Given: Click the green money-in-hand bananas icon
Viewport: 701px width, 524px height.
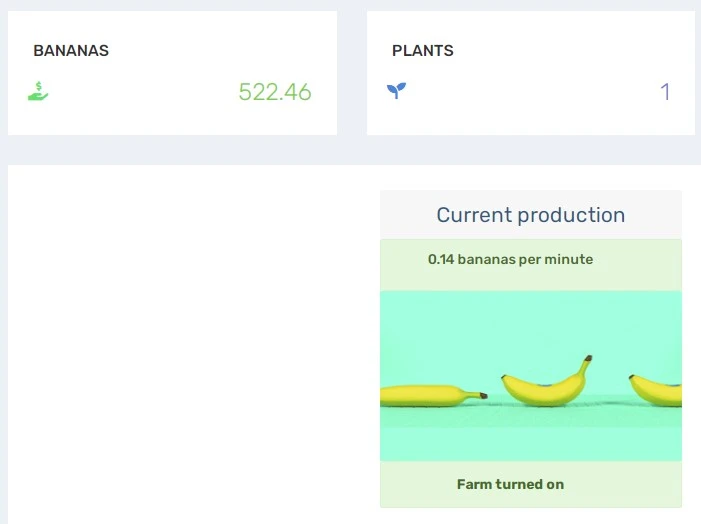Looking at the screenshot, I should point(38,91).
